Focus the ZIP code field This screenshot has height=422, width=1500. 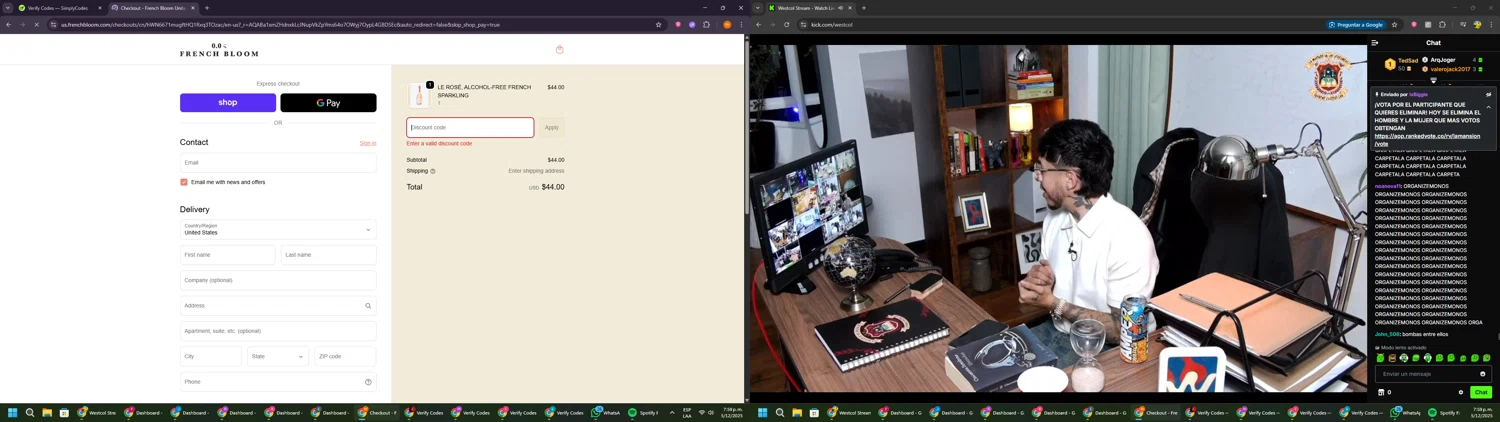[x=345, y=356]
